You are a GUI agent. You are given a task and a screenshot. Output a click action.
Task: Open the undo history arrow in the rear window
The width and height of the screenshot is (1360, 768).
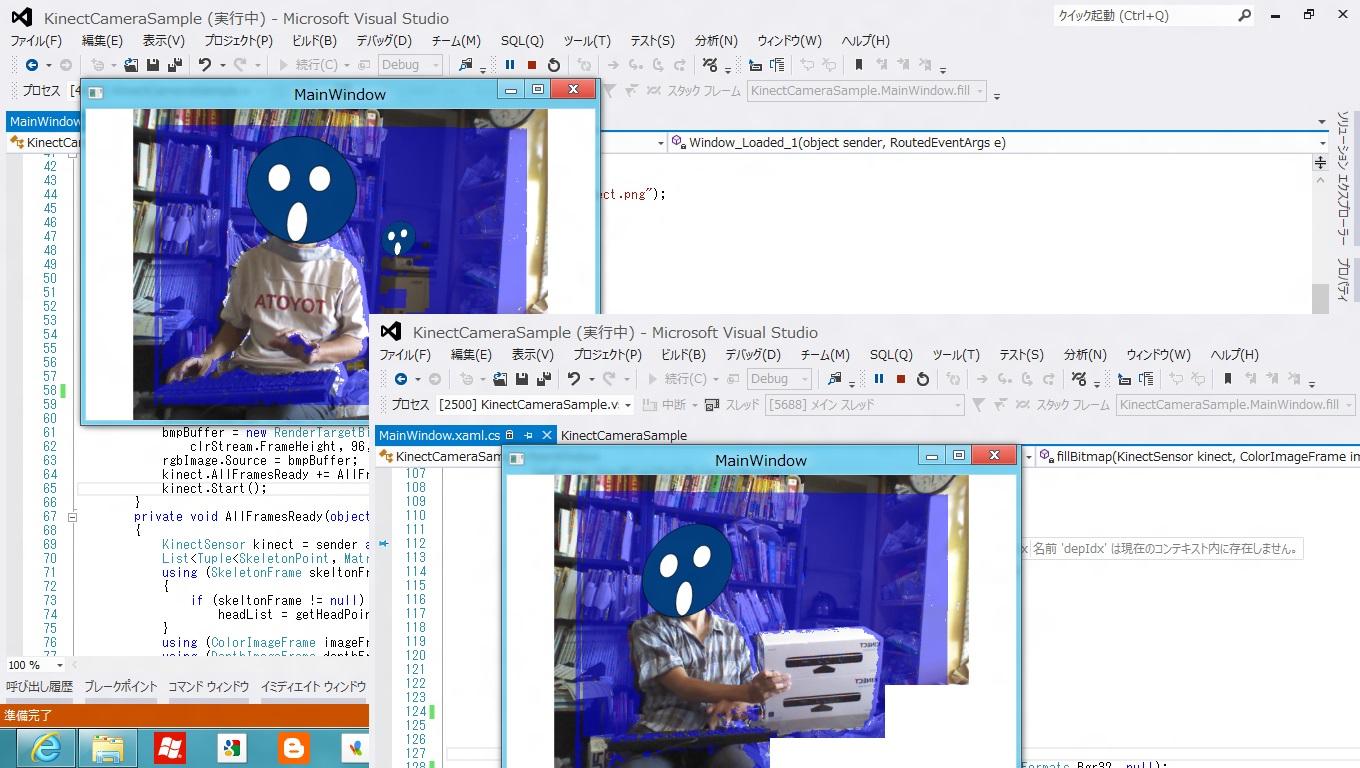(x=221, y=65)
